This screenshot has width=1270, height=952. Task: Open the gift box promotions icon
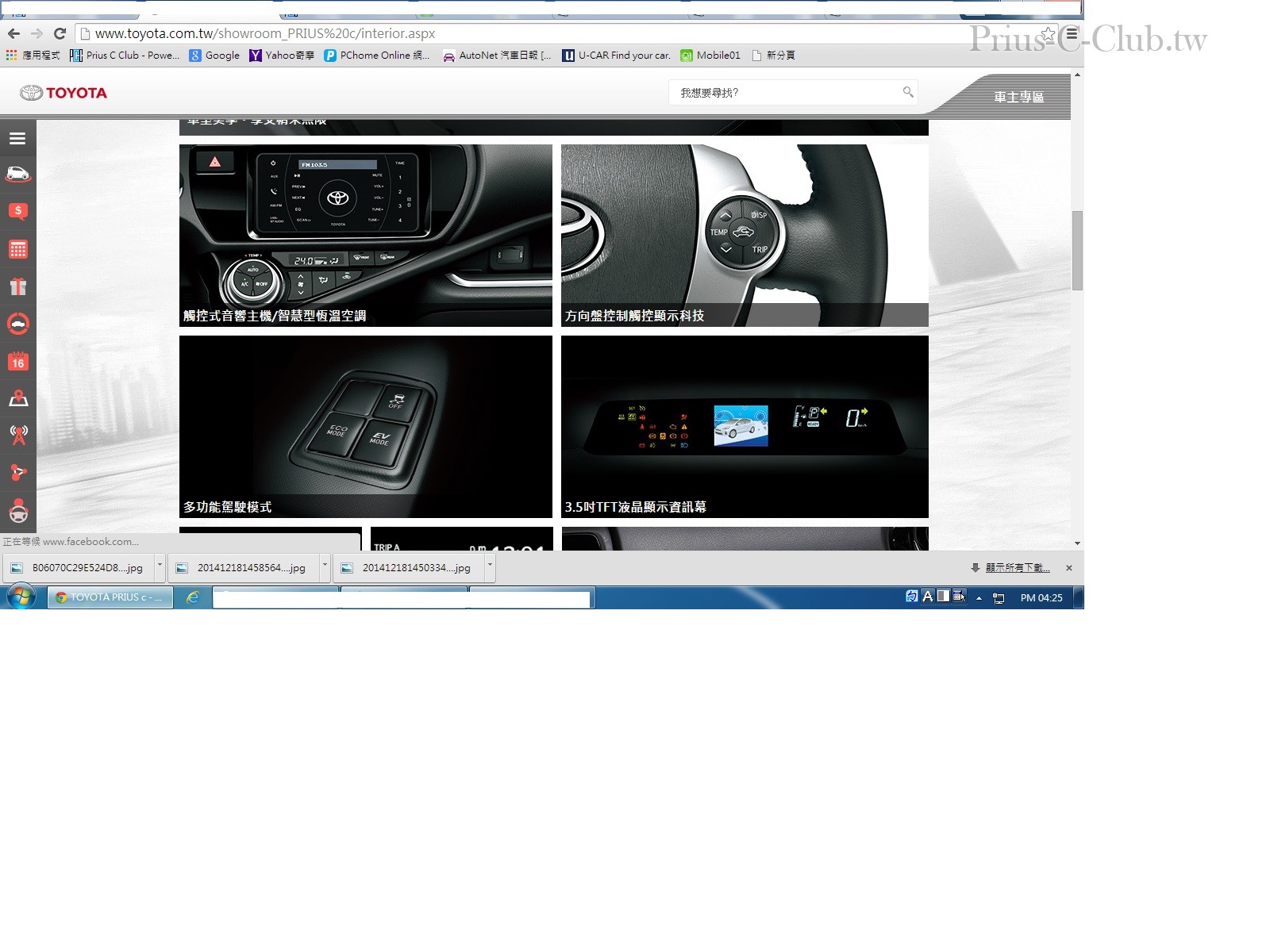(18, 286)
